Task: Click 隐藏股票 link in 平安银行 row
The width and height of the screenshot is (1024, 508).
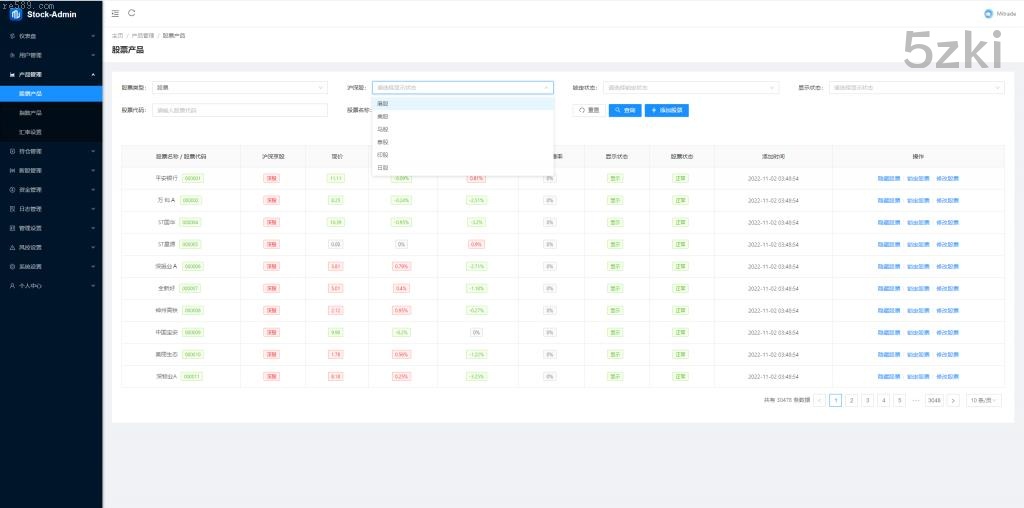Action: pos(888,178)
